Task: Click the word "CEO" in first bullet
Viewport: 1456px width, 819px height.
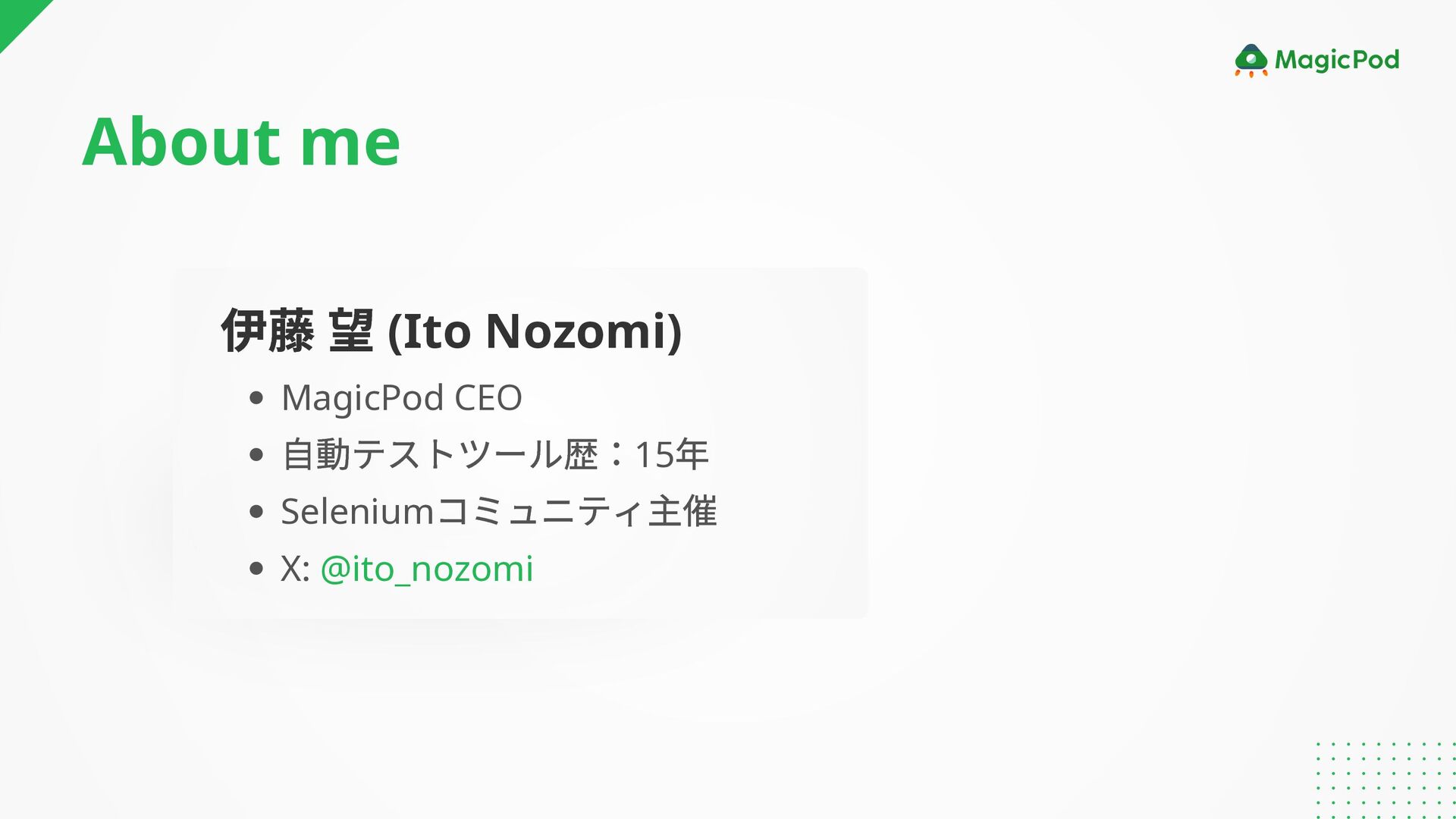Action: 488,397
